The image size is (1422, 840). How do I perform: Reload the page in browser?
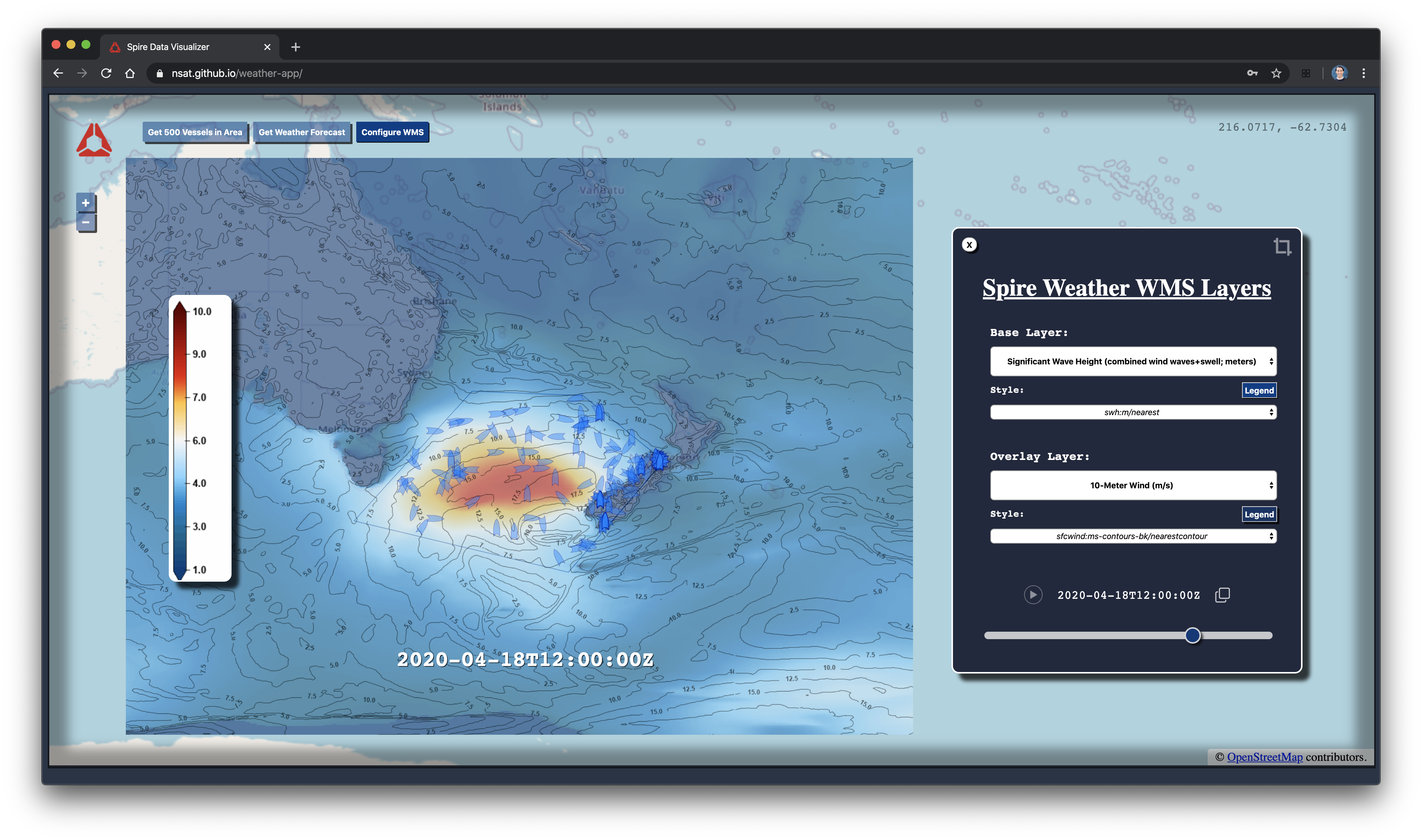coord(106,73)
